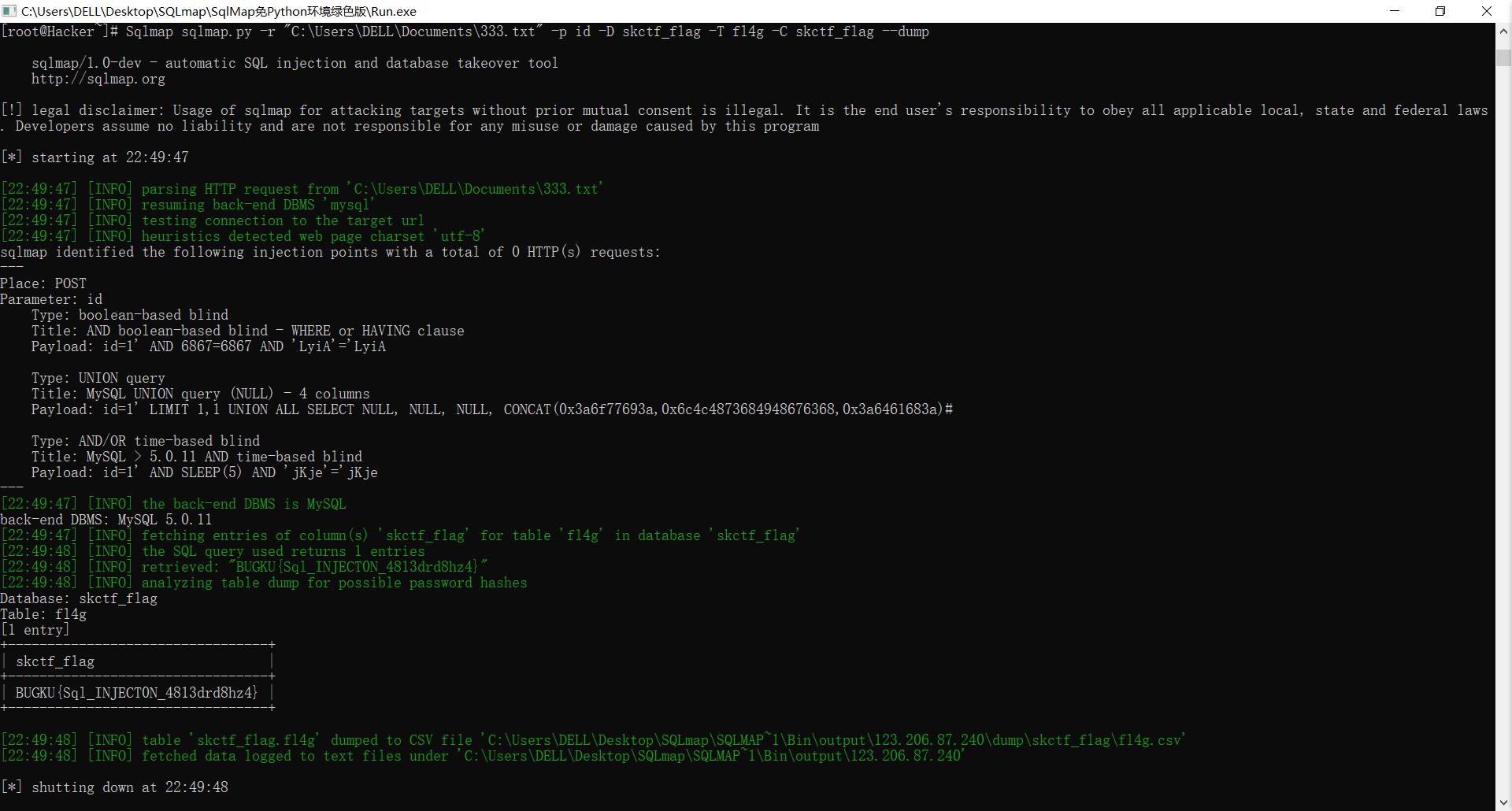1512x811 pixels.
Task: Click 'resuming back-end DBMS mysql' line
Action: 187,205
